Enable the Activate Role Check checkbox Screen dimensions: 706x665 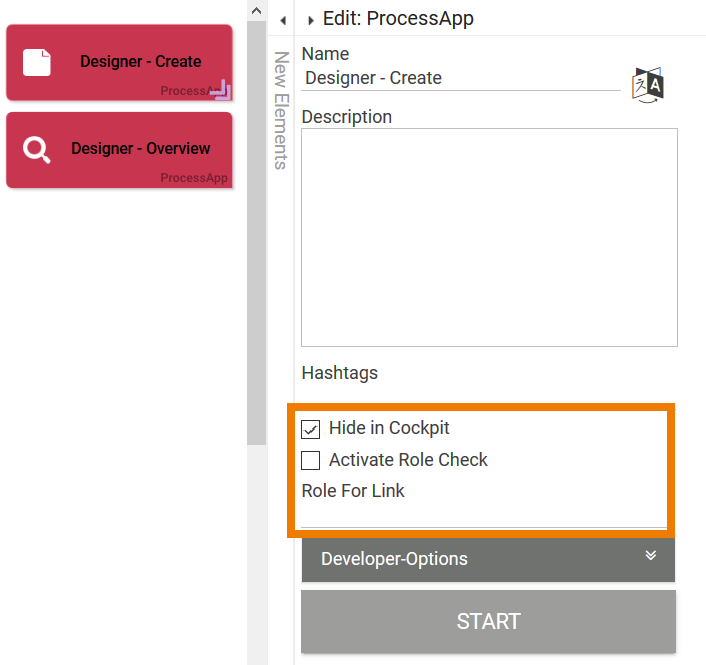(311, 461)
